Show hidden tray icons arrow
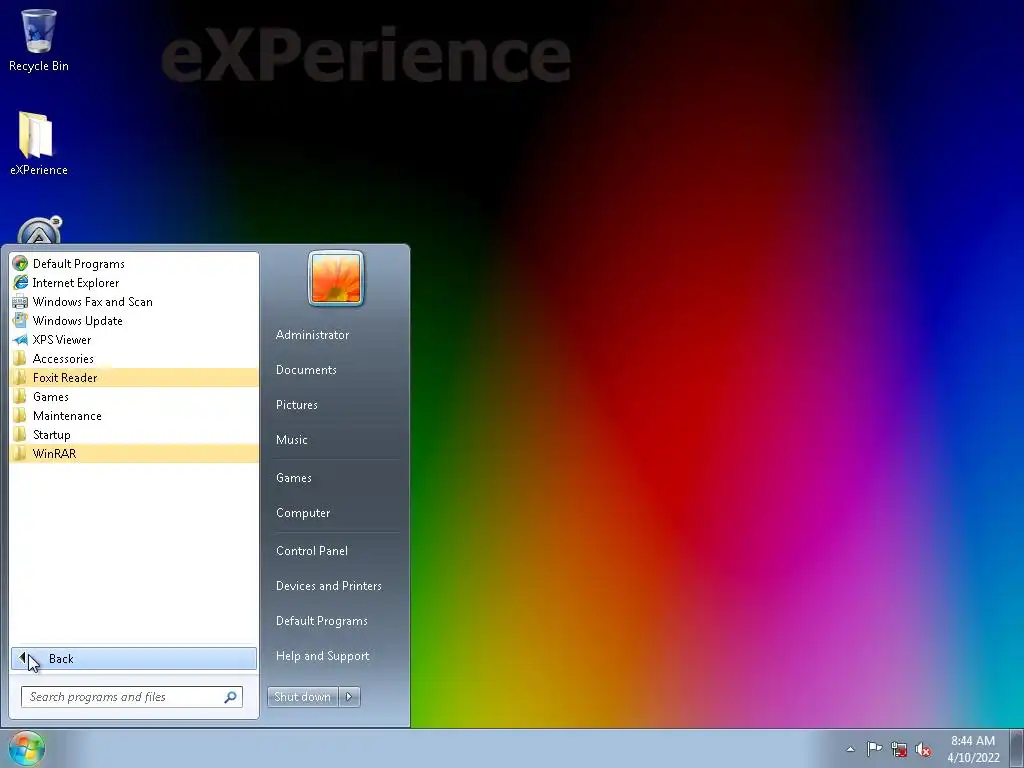 [x=850, y=749]
